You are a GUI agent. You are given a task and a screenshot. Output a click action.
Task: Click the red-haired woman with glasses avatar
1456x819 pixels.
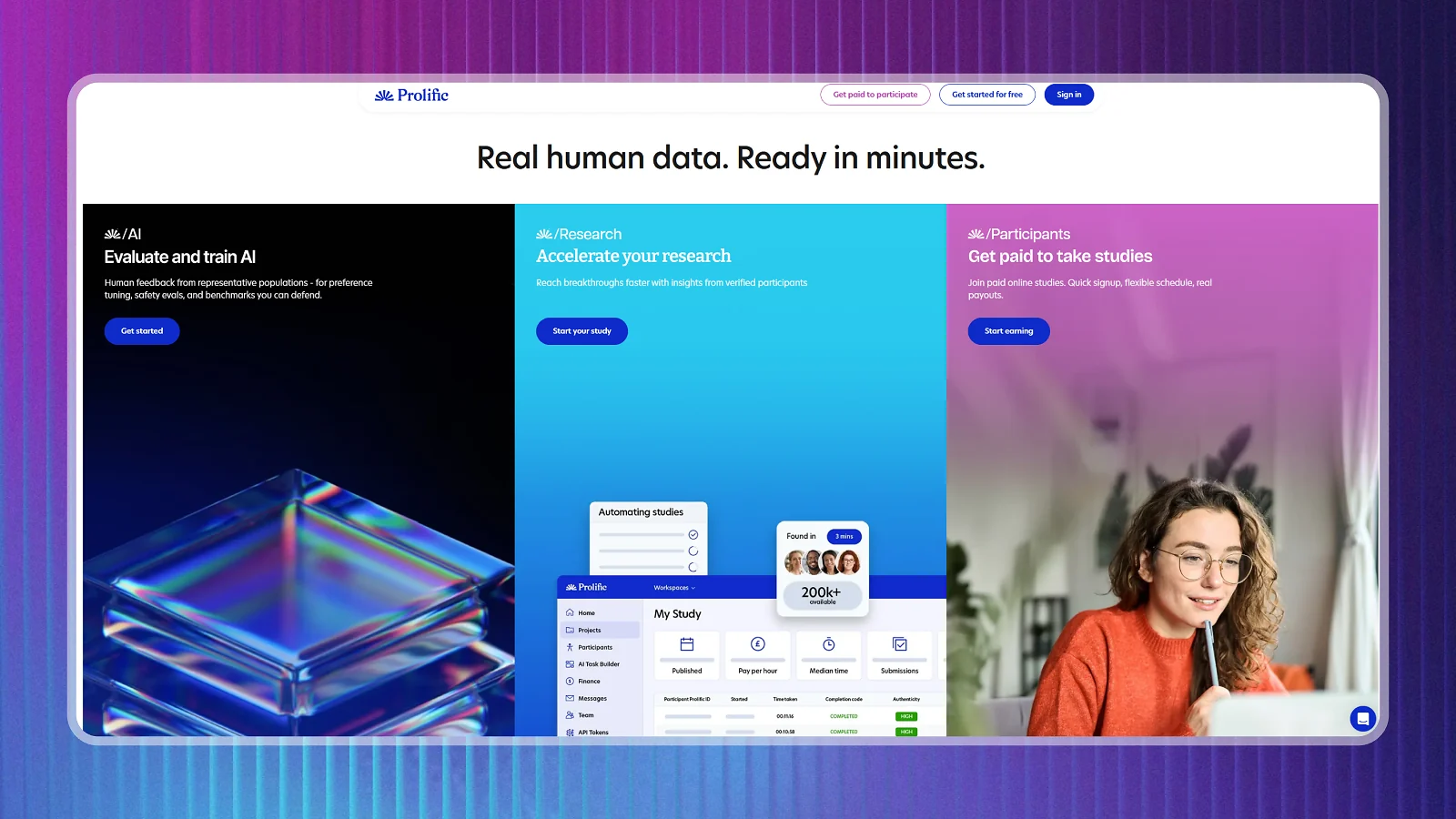pyautogui.click(x=849, y=561)
